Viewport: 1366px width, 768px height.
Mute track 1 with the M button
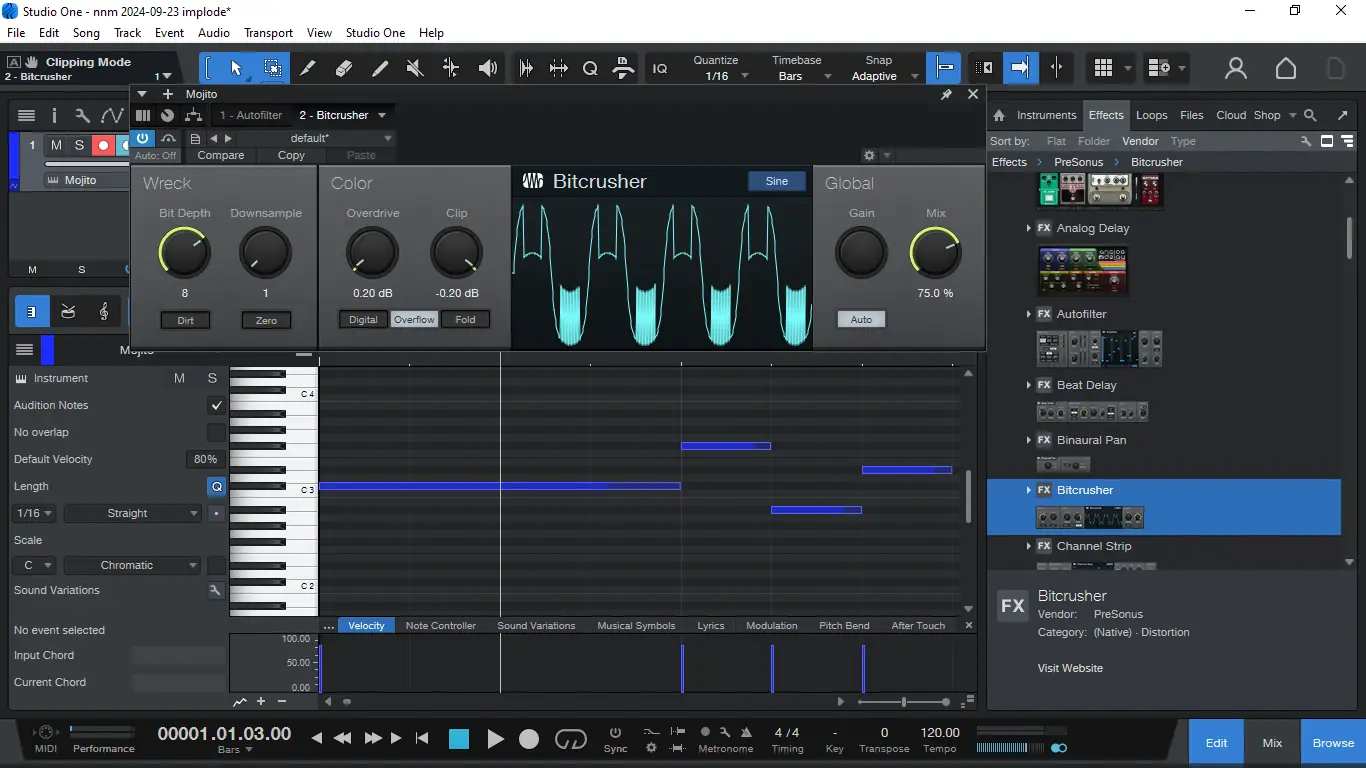56,146
